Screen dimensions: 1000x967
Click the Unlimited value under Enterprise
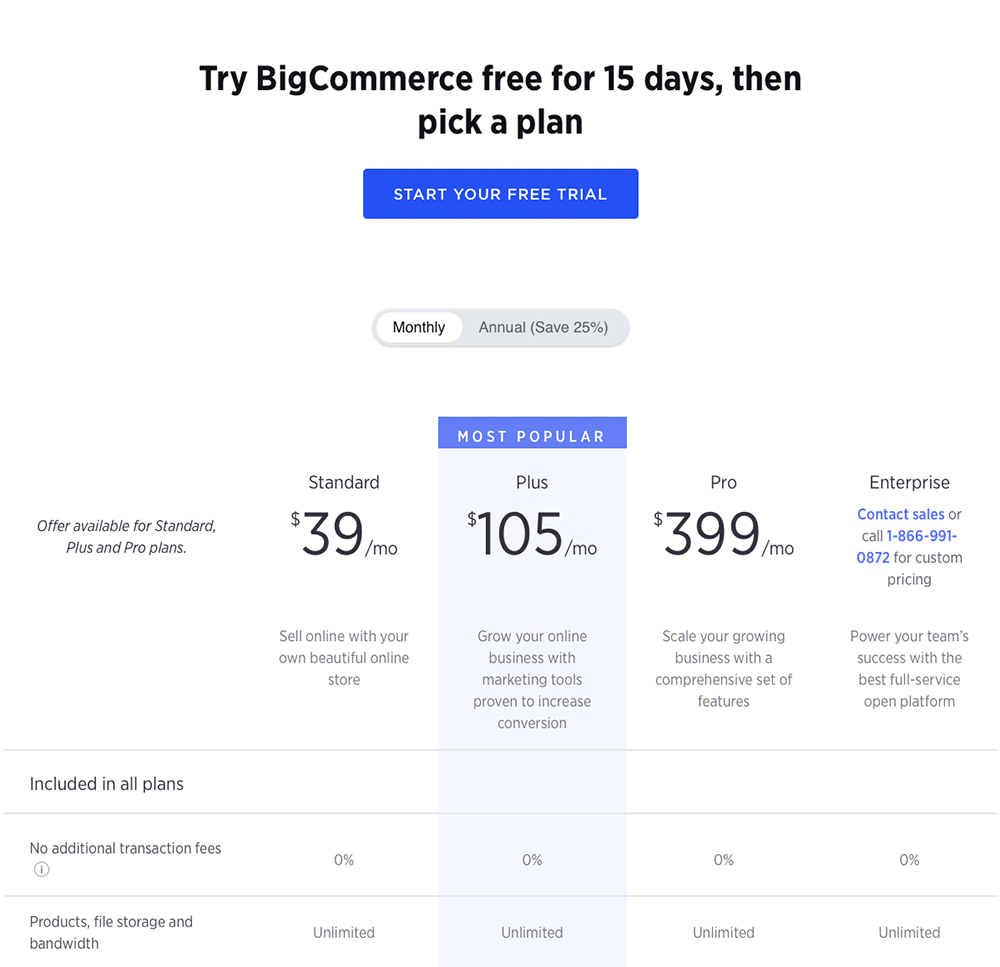click(909, 933)
